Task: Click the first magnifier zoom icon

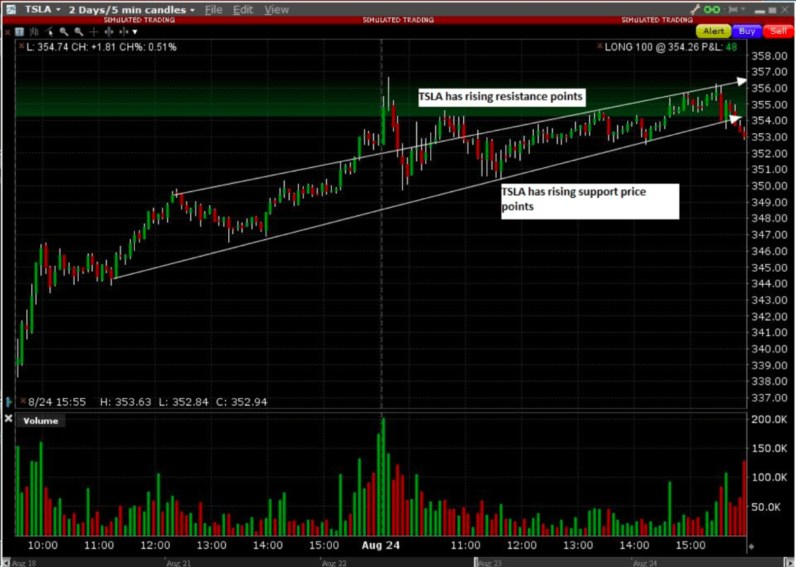Action: (x=63, y=31)
